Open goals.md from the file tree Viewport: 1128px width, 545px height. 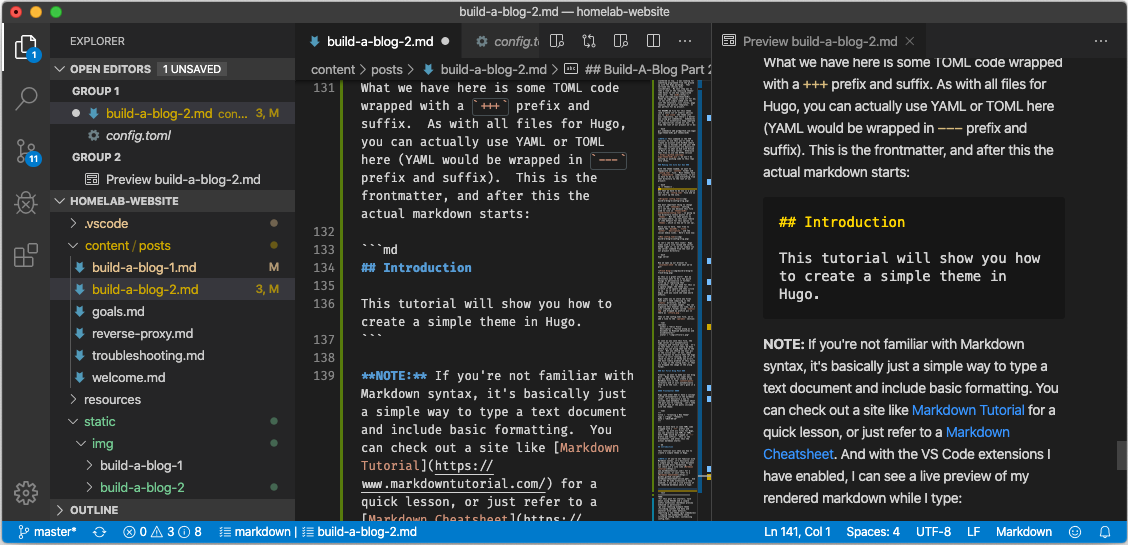(173, 311)
